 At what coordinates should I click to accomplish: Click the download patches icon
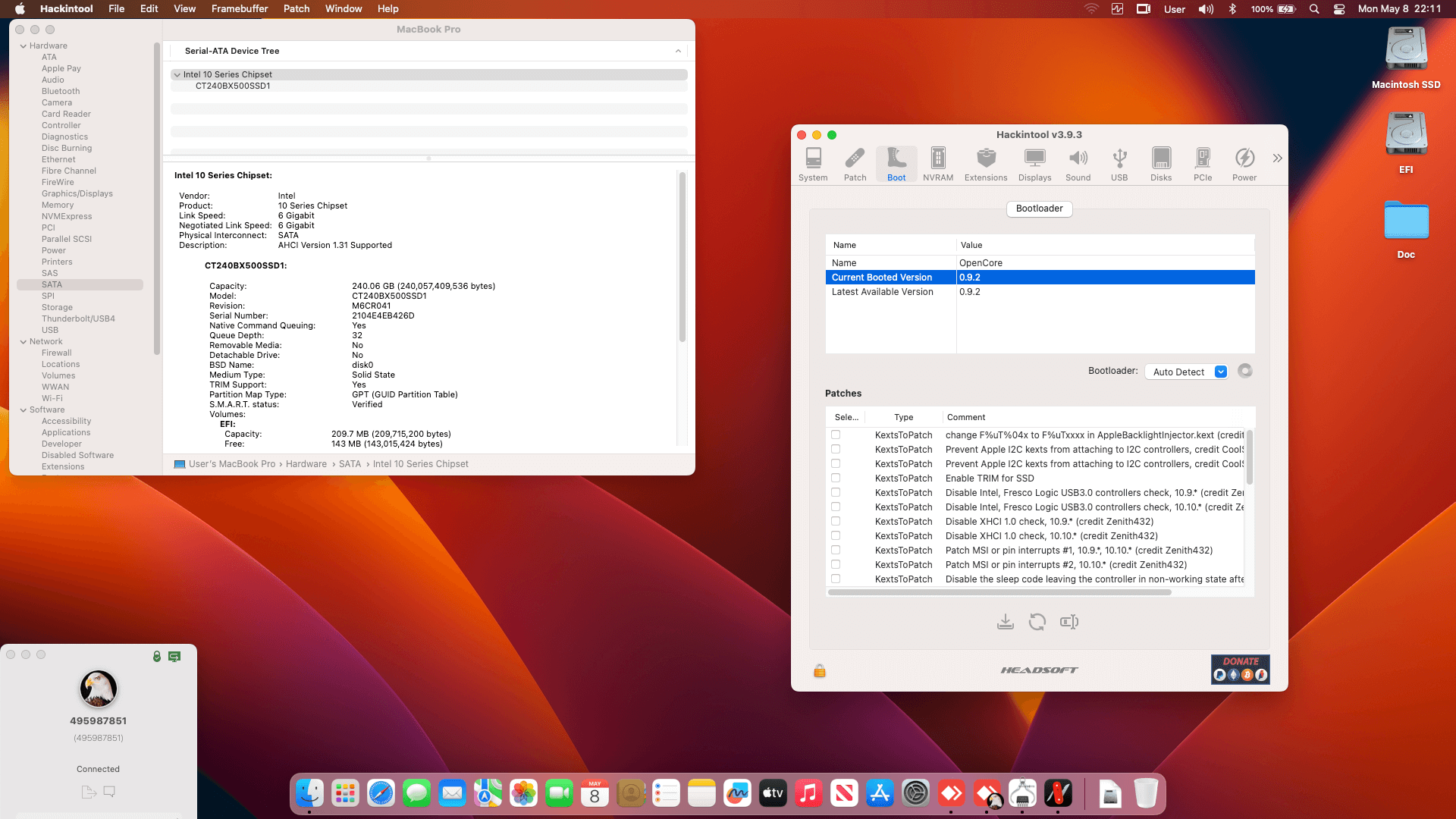1006,622
